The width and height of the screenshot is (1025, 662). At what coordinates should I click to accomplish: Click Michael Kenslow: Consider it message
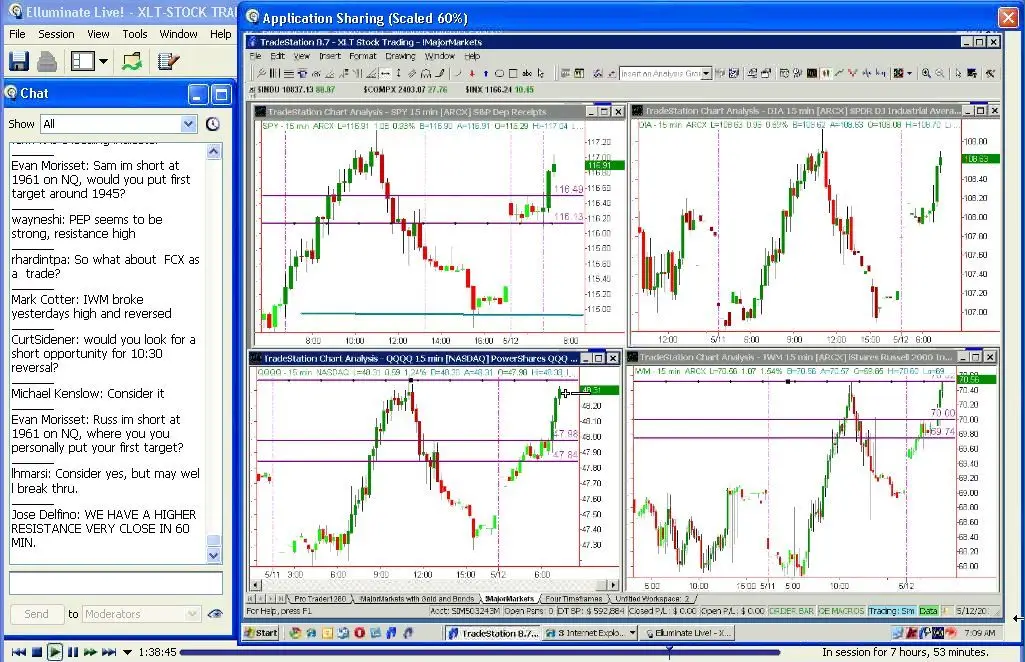click(x=88, y=393)
